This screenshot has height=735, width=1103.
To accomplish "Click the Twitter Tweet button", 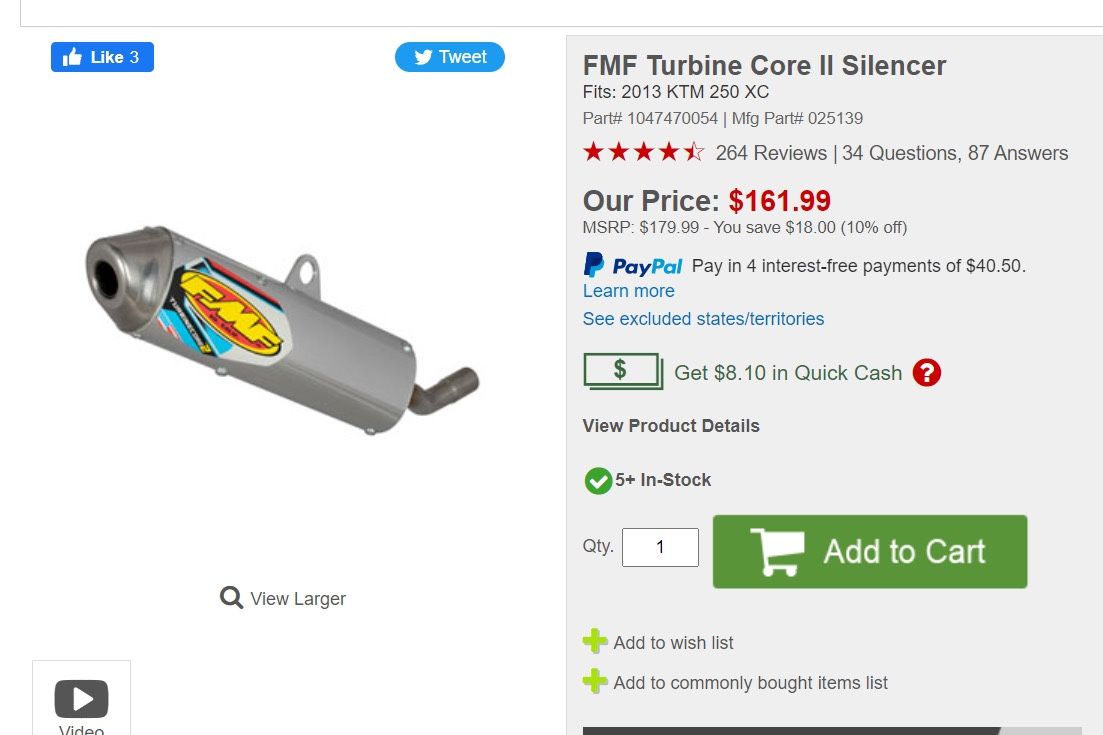I will (x=449, y=57).
